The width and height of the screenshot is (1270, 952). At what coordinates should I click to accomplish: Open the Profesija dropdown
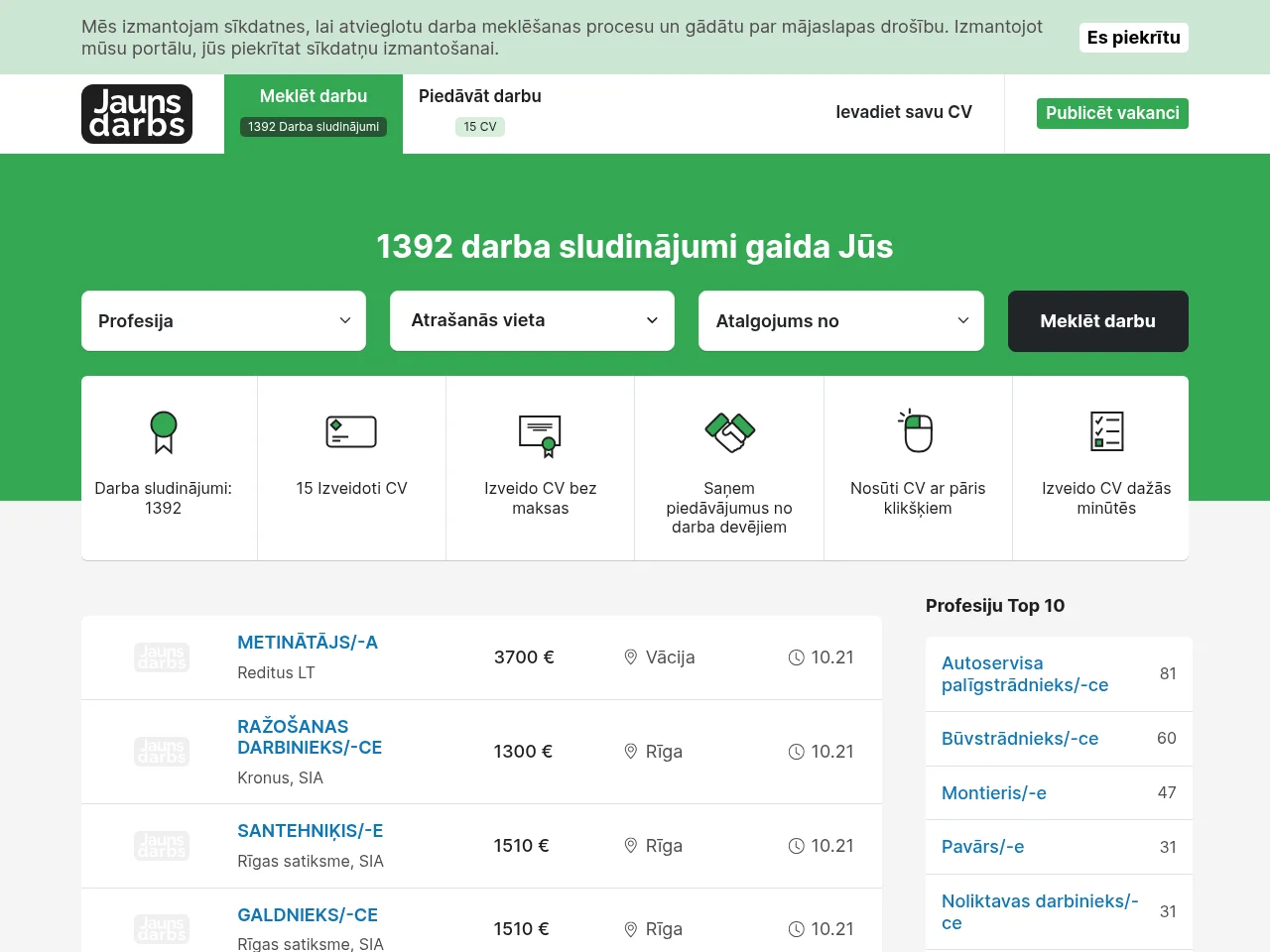(x=223, y=320)
